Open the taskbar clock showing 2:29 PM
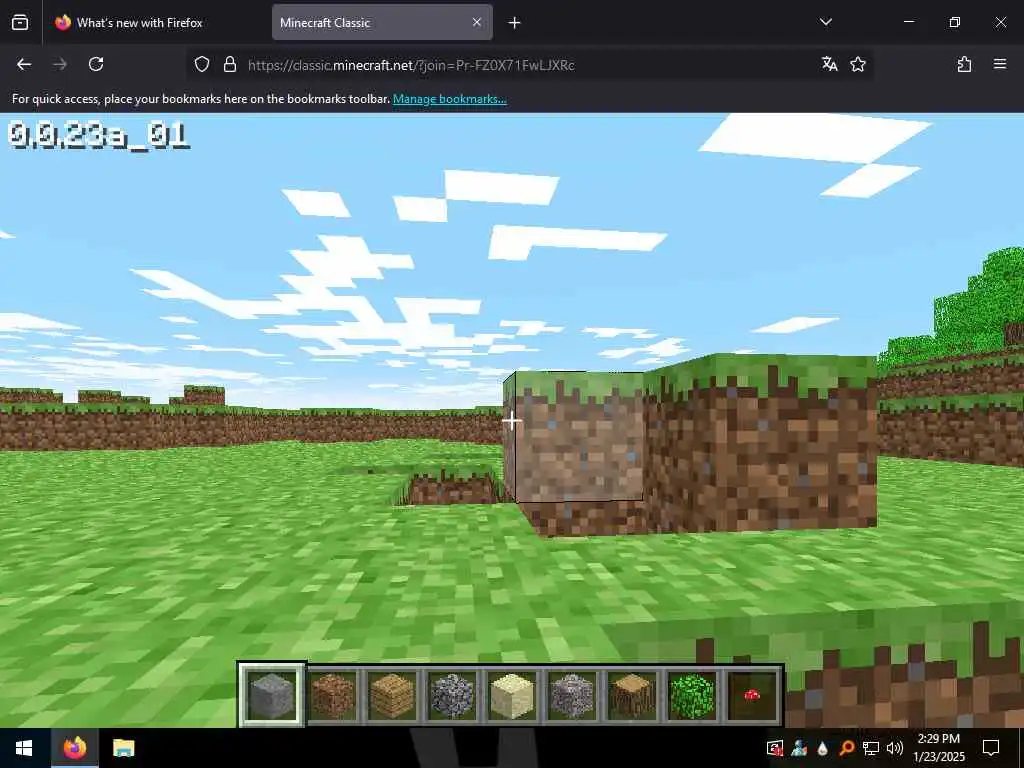The height and width of the screenshot is (768, 1024). 939,748
